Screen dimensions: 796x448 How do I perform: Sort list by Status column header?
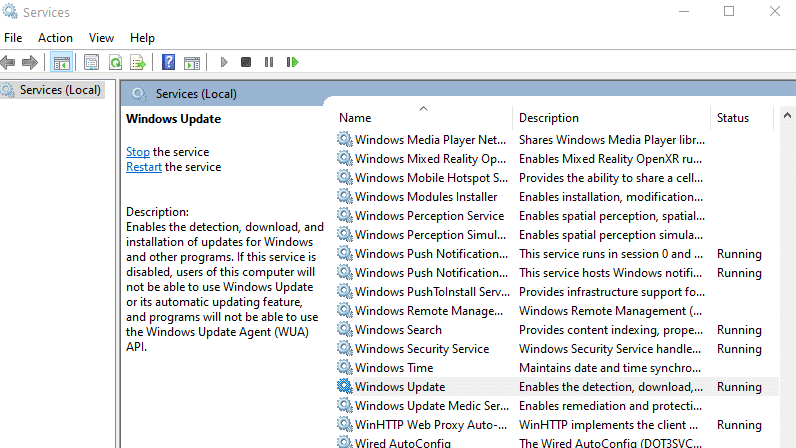coord(732,118)
